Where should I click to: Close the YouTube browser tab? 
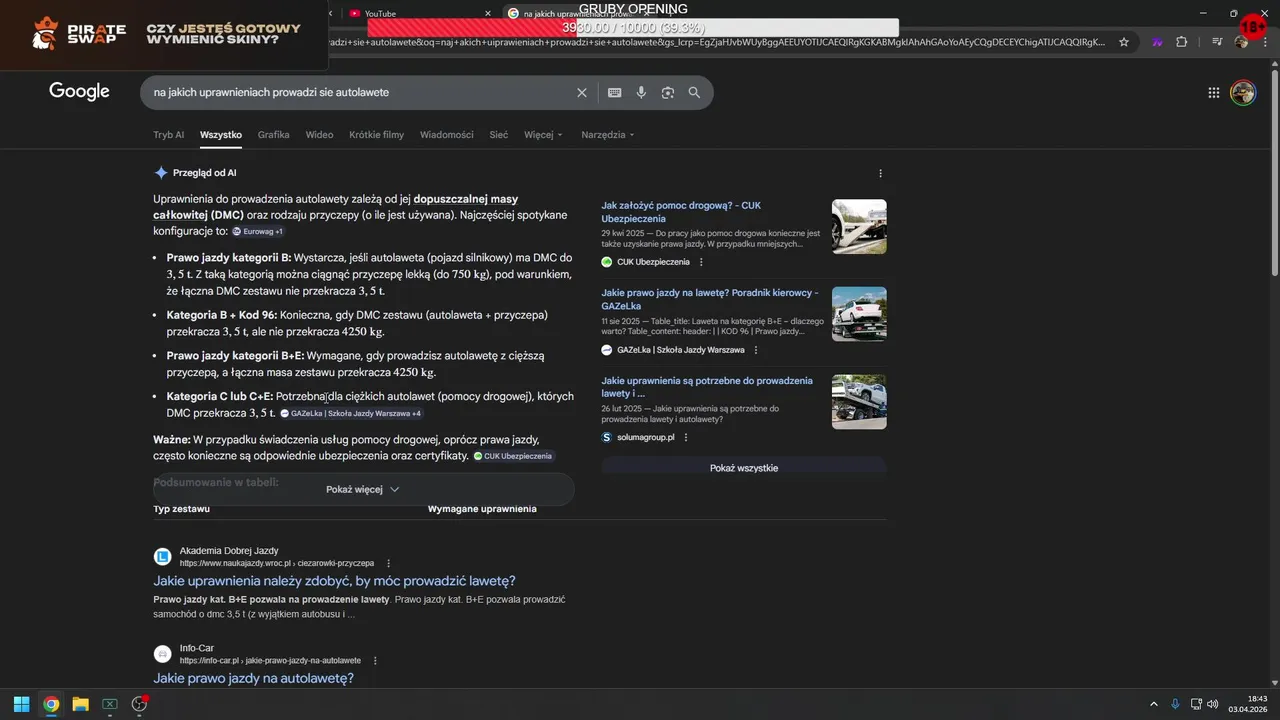coord(488,13)
